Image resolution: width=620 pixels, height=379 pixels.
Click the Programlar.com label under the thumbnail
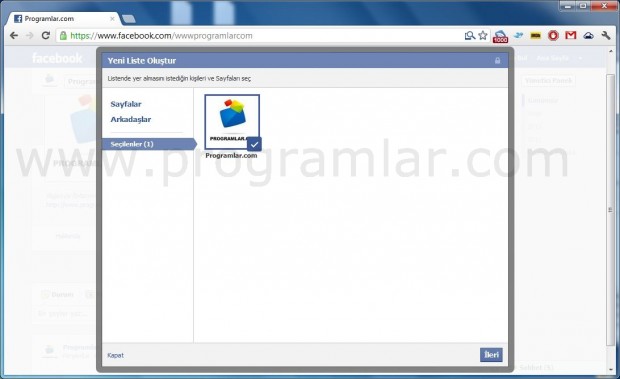pyautogui.click(x=231, y=156)
